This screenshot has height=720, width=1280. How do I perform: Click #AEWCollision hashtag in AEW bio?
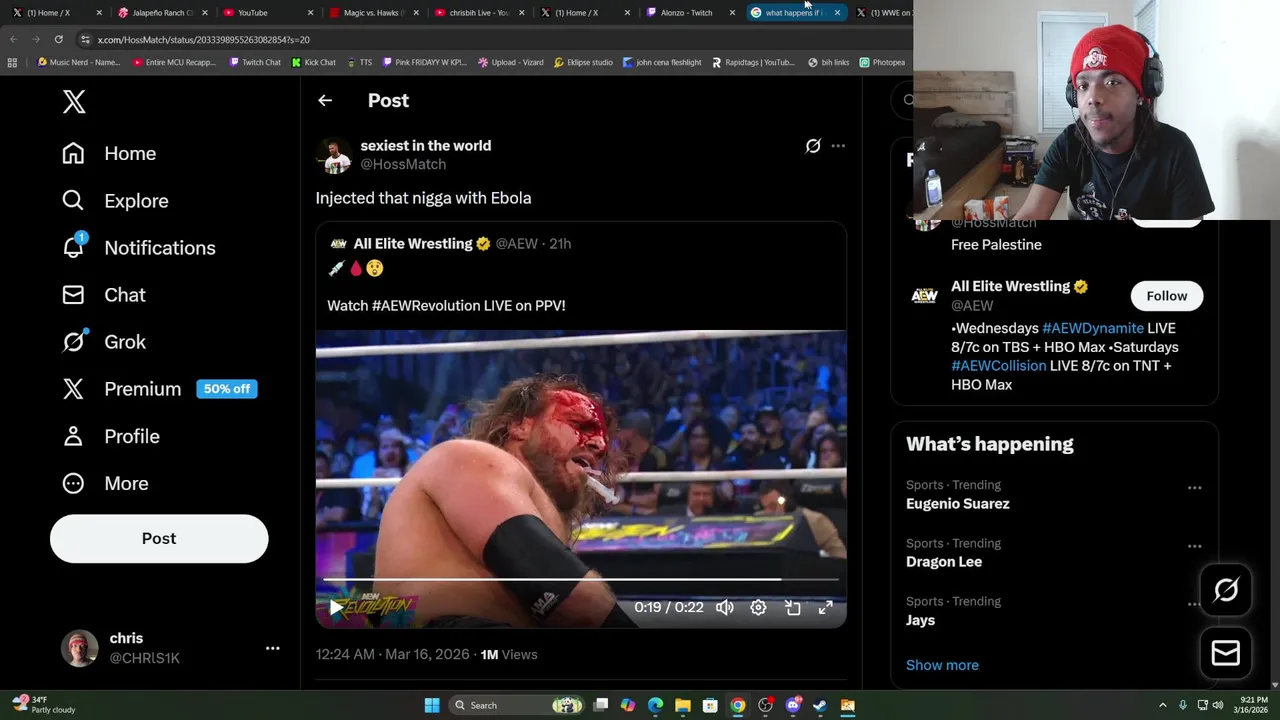[999, 366]
